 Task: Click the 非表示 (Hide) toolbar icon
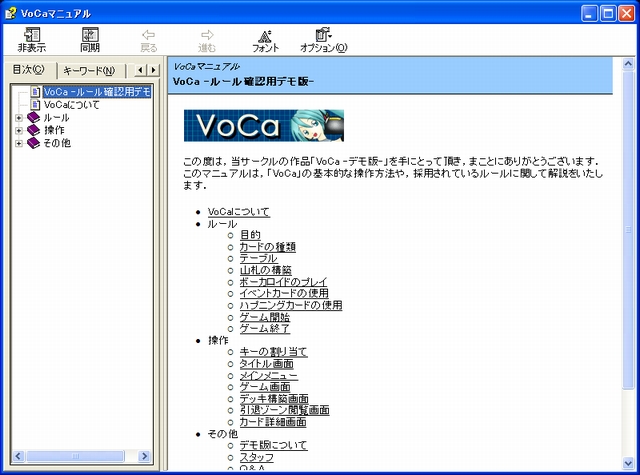point(32,35)
